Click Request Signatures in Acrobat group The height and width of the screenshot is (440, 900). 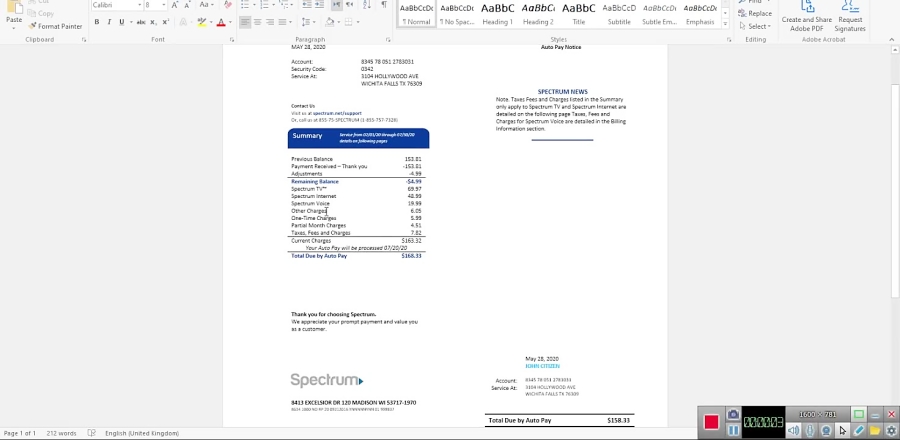point(850,16)
